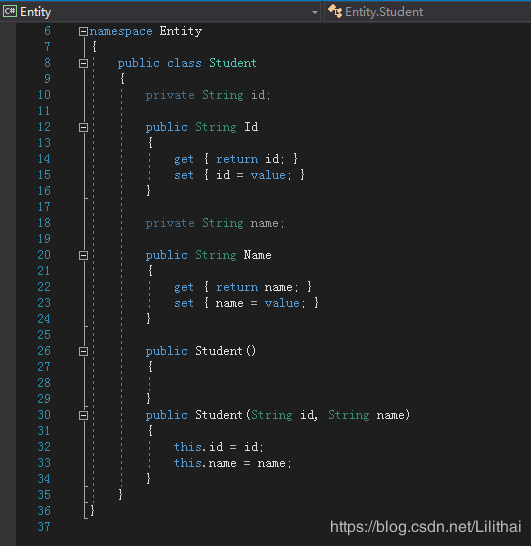Collapse the Name property region
Image resolution: width=531 pixels, height=546 pixels.
[x=83, y=256]
